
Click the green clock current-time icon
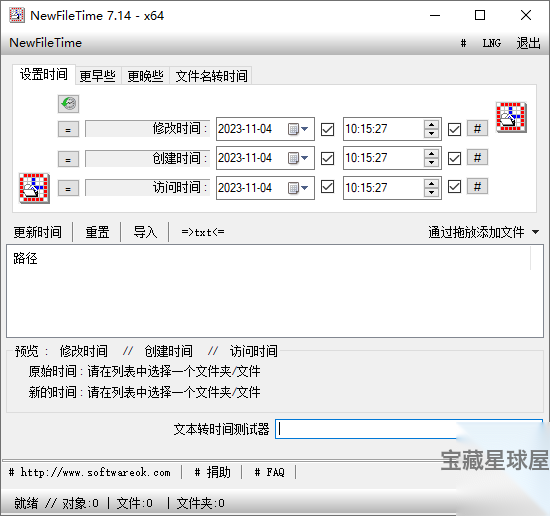pyautogui.click(x=68, y=104)
